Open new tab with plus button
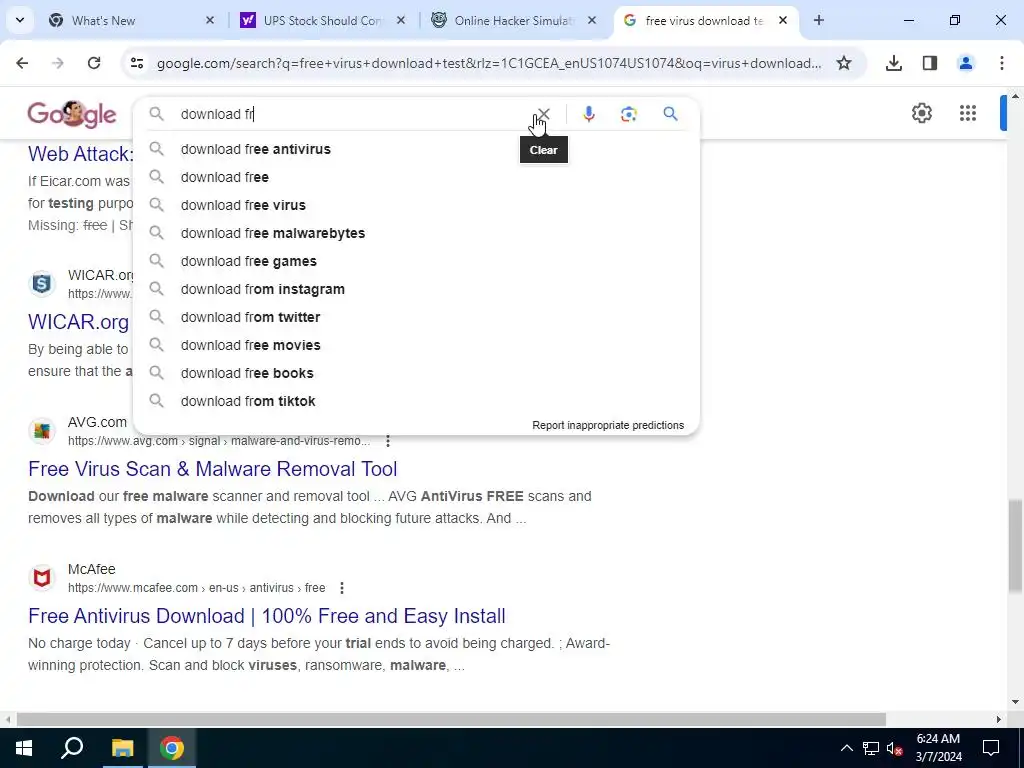1024x768 pixels. pyautogui.click(x=818, y=20)
